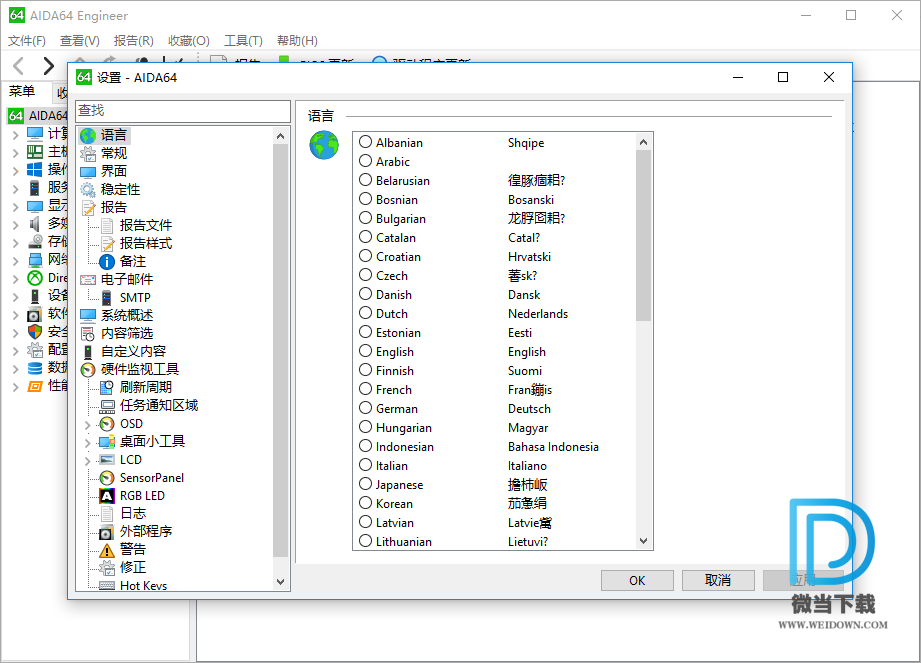
Task: Select the Japanese radio button
Action: [365, 484]
